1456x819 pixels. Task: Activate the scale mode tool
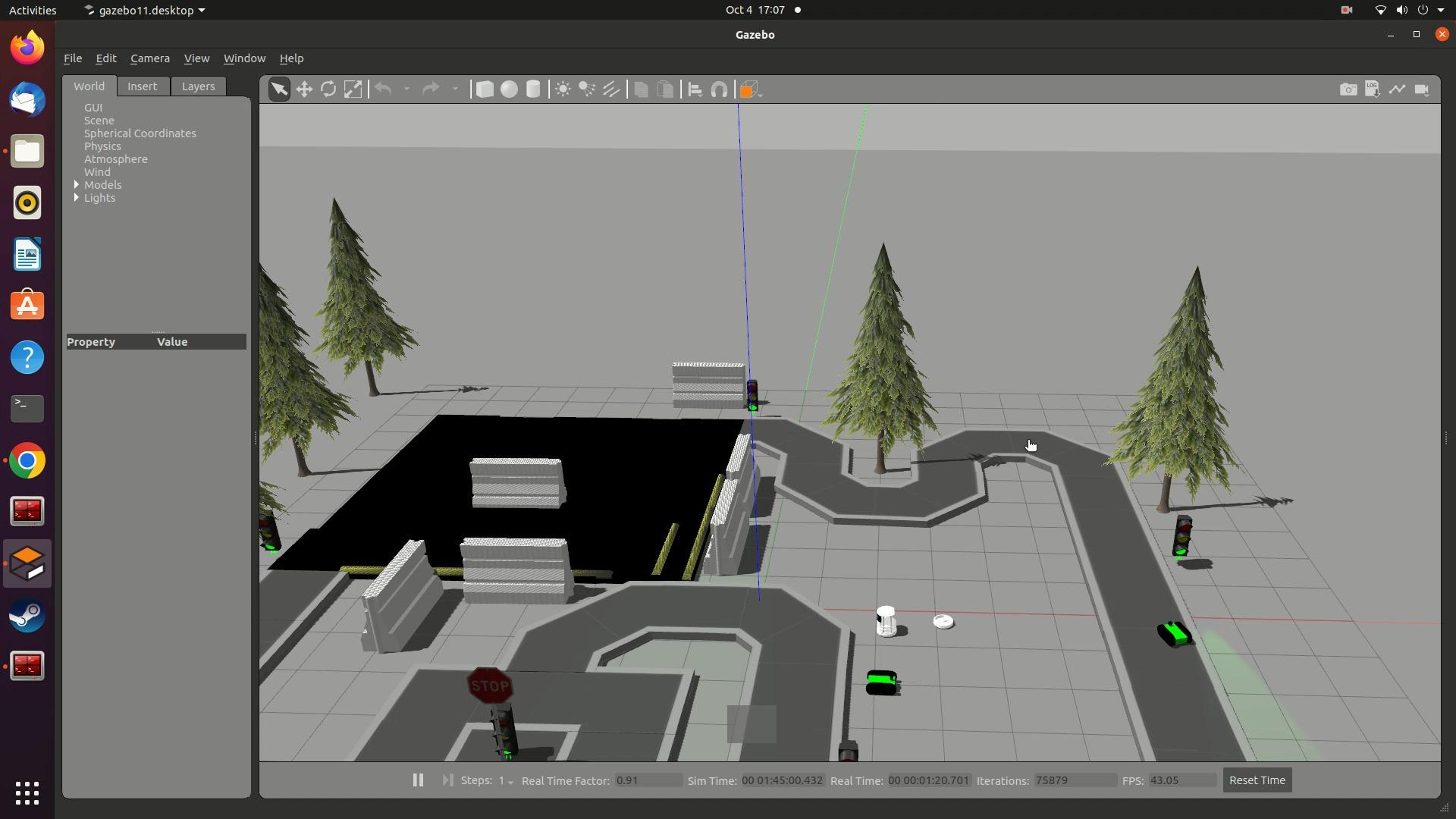[353, 89]
